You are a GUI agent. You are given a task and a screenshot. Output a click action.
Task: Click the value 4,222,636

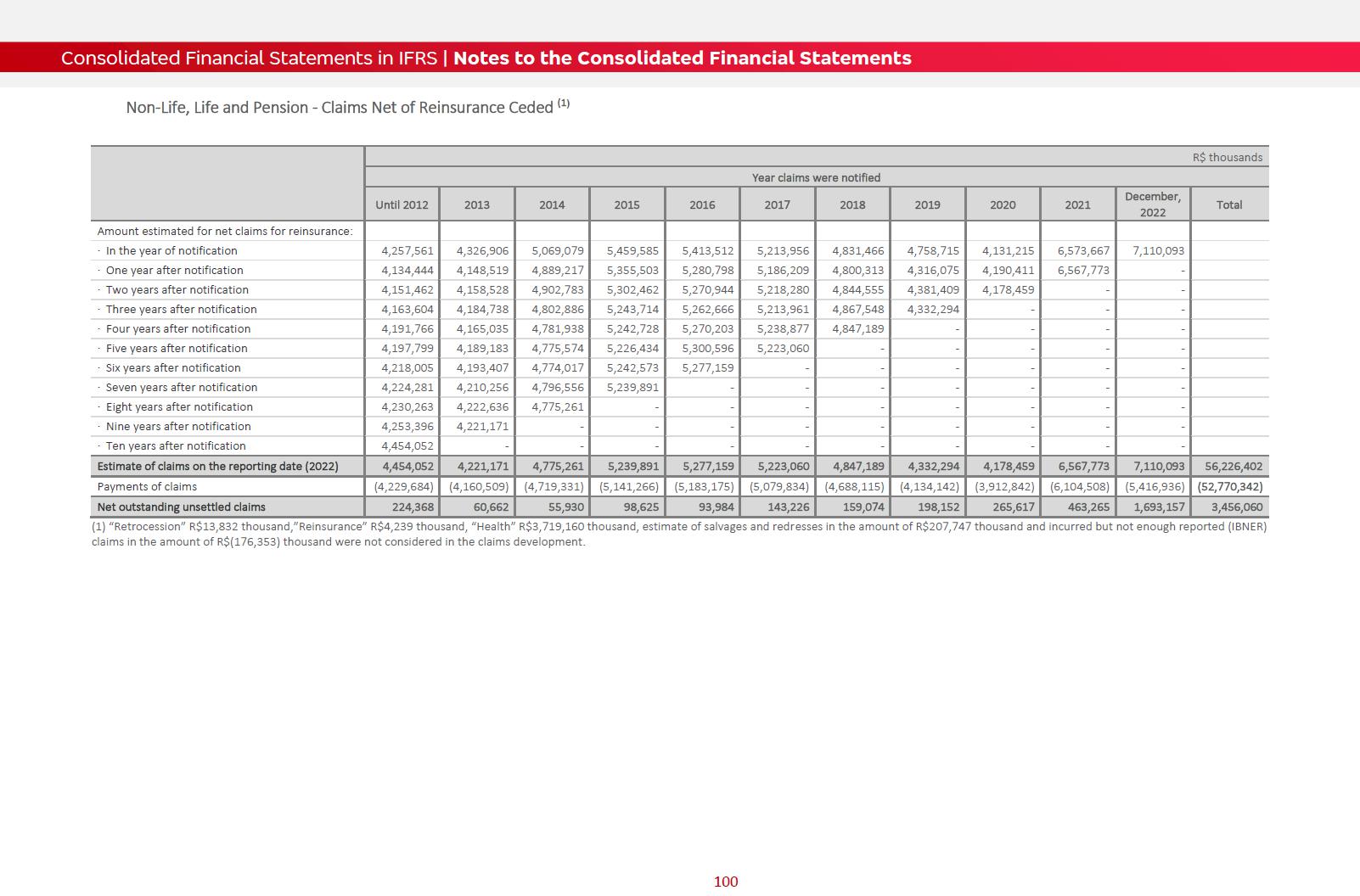point(482,406)
